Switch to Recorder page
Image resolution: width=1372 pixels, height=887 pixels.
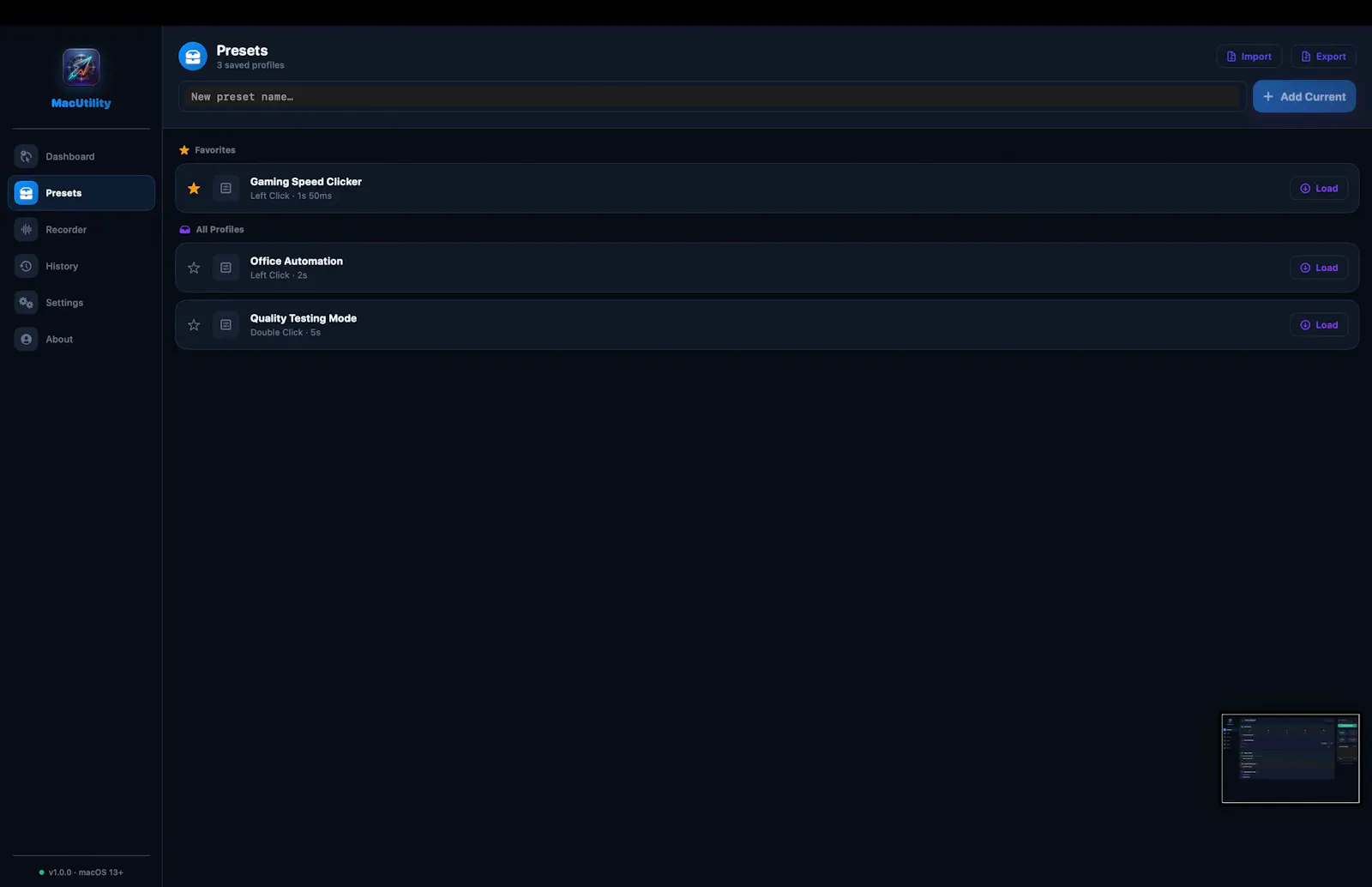click(x=81, y=230)
